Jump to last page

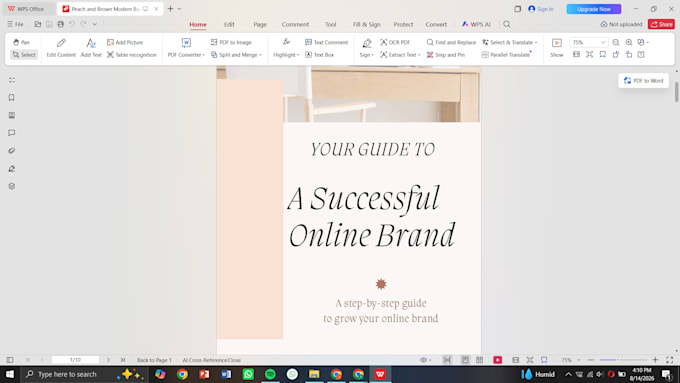(123, 360)
